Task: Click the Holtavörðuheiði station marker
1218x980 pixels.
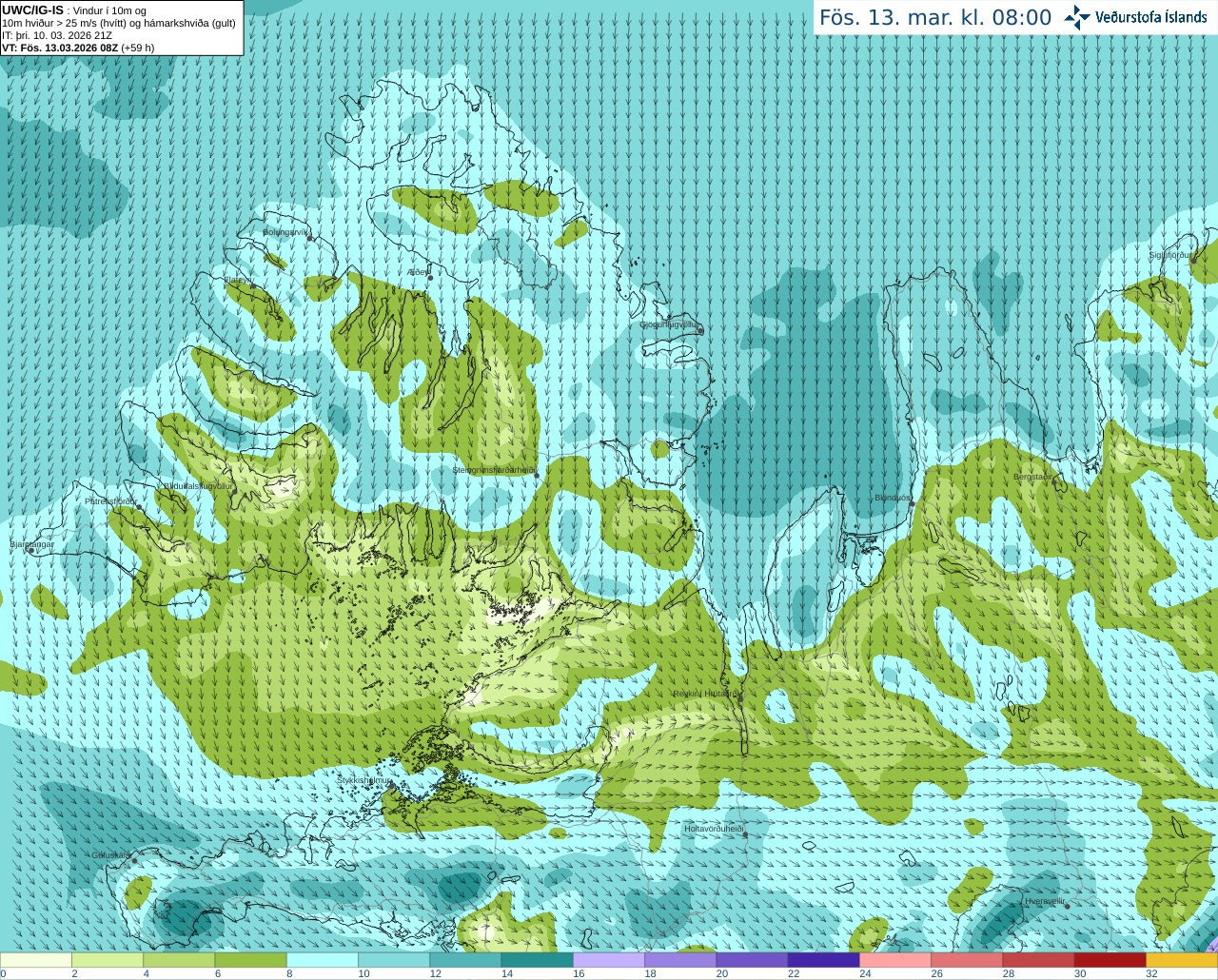Action: click(745, 835)
